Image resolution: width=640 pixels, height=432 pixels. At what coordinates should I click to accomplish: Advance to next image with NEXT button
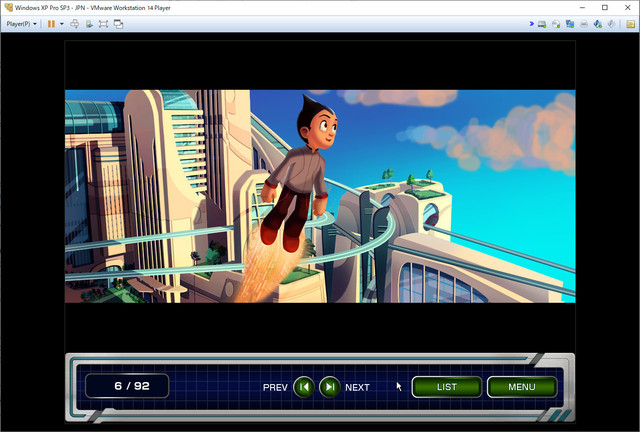(x=330, y=387)
